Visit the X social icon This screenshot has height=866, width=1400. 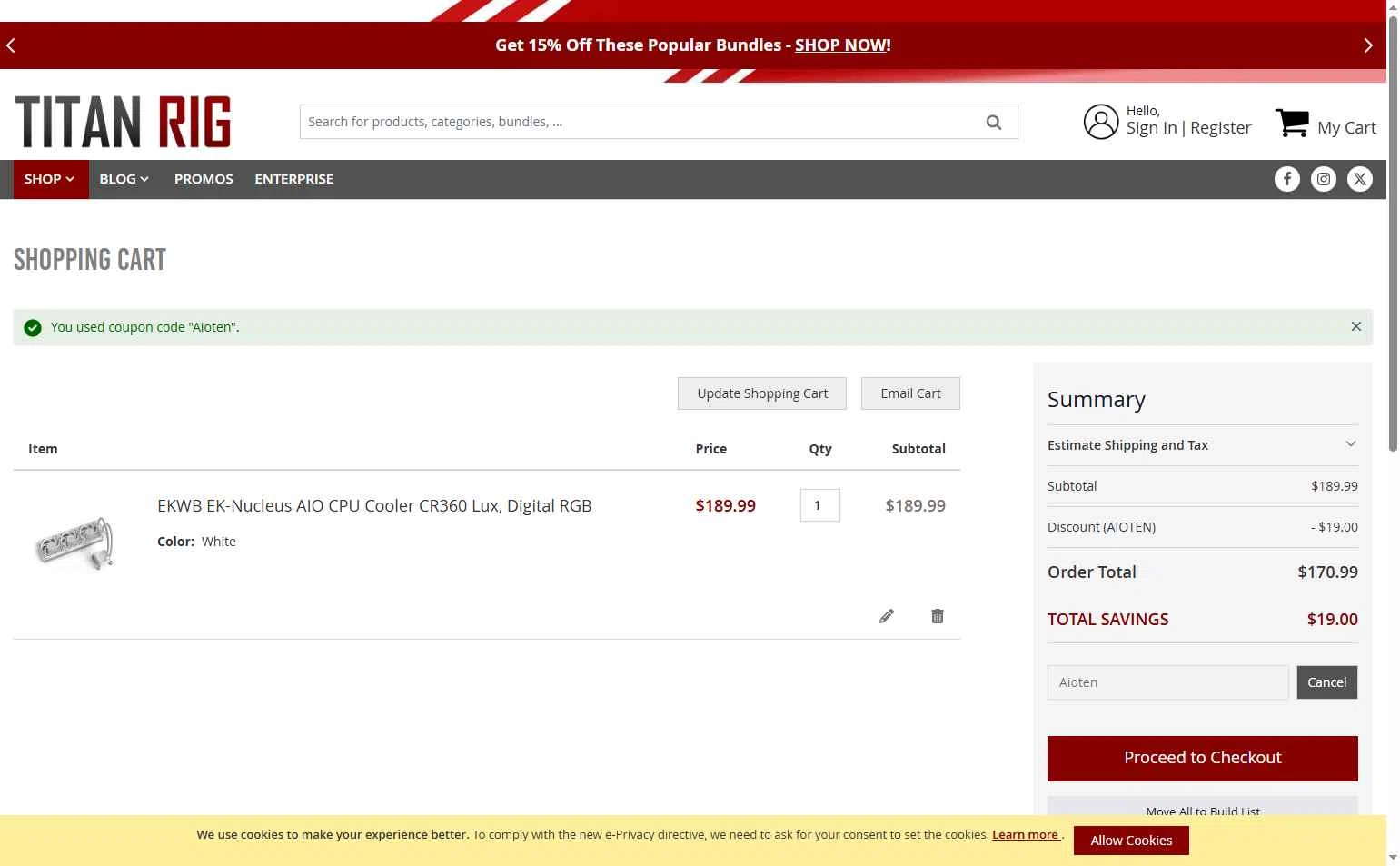click(x=1359, y=179)
